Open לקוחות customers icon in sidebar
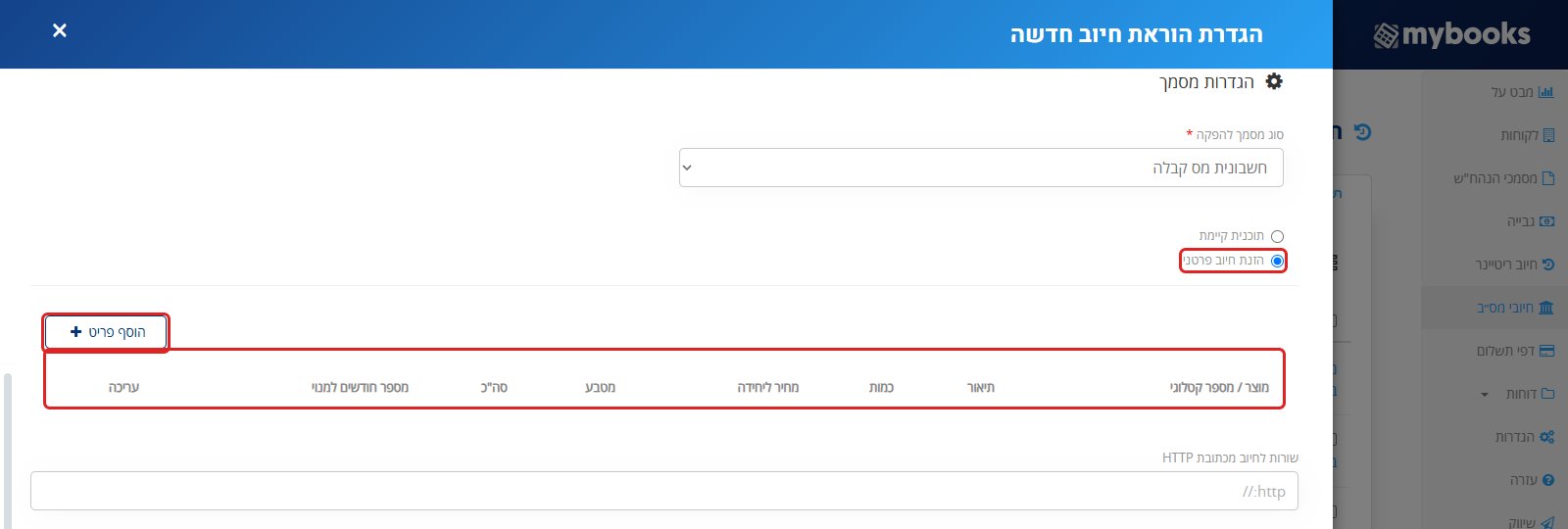 (x=1548, y=135)
